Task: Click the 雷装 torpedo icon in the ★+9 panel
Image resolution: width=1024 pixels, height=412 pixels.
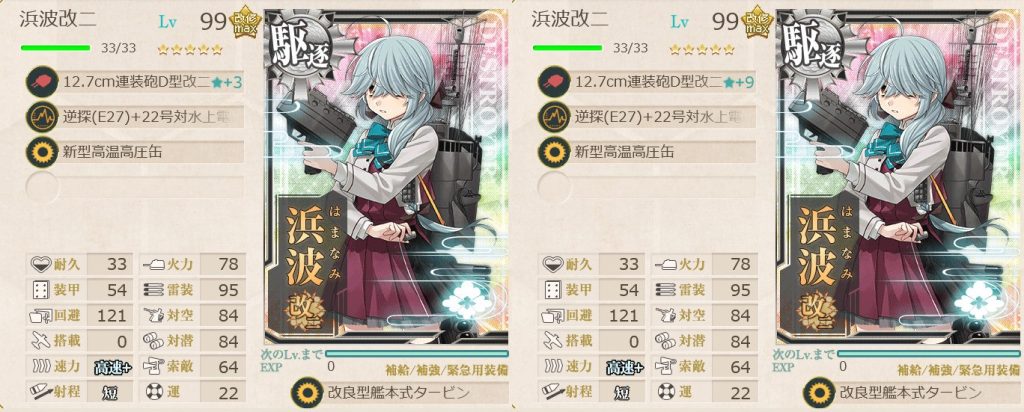Action: 666,290
